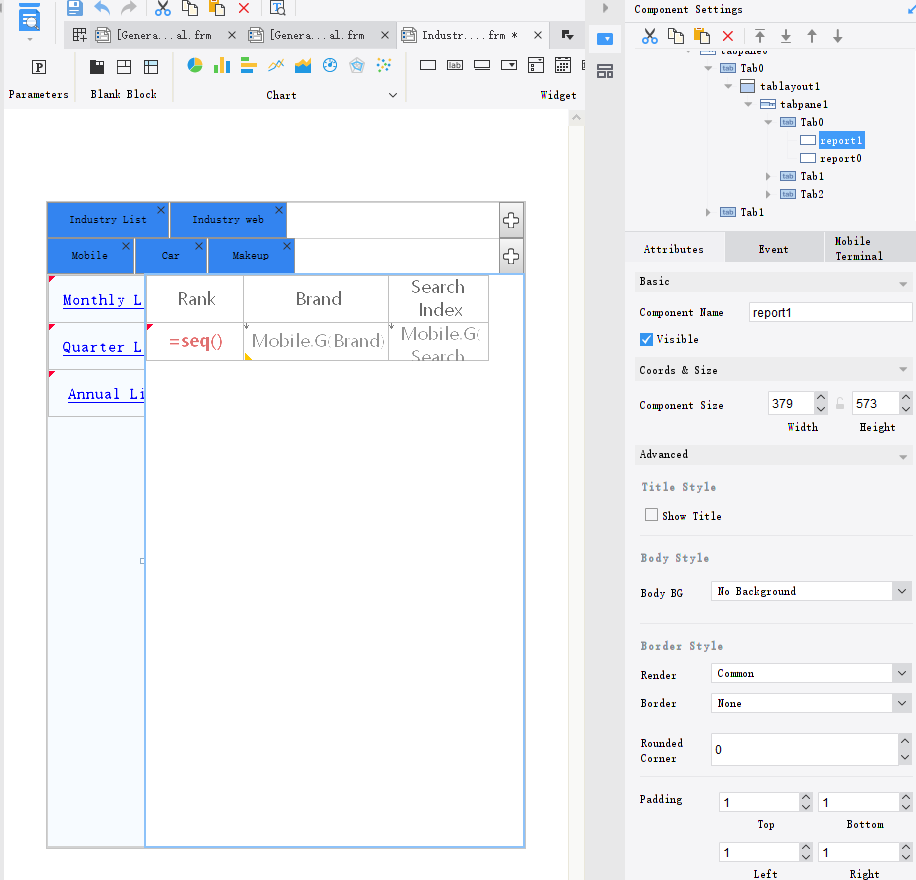Add a tab with the upper plus button
916x880 pixels.
point(511,220)
